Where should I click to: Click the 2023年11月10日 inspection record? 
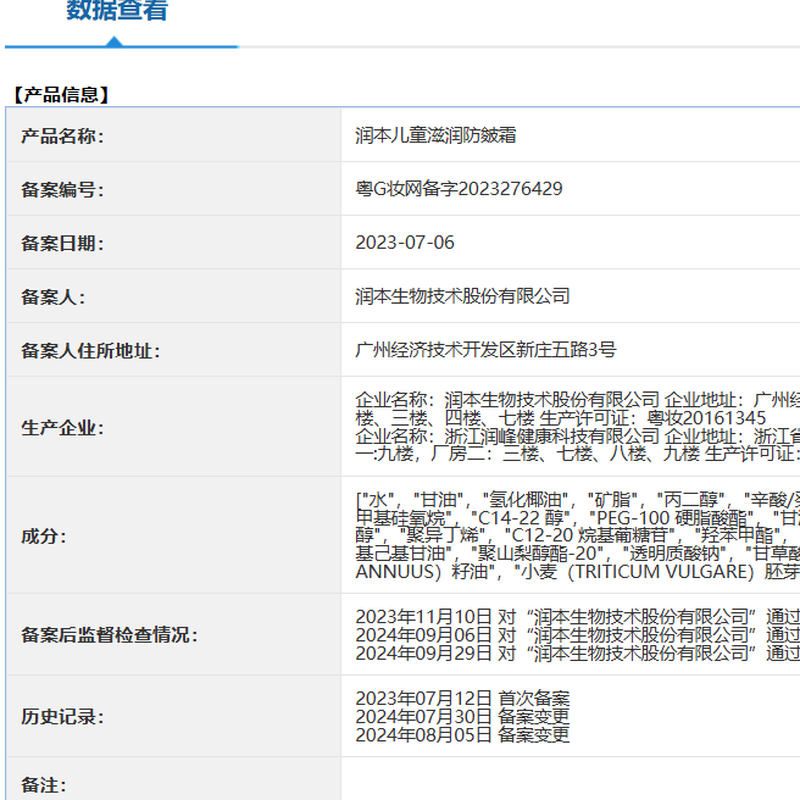pyautogui.click(x=578, y=617)
